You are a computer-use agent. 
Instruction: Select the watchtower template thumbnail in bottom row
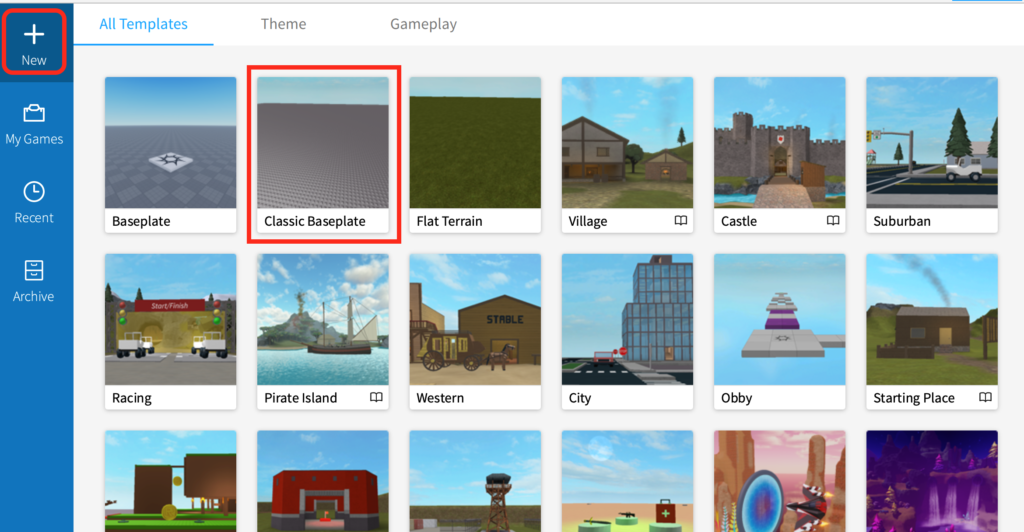click(x=475, y=481)
